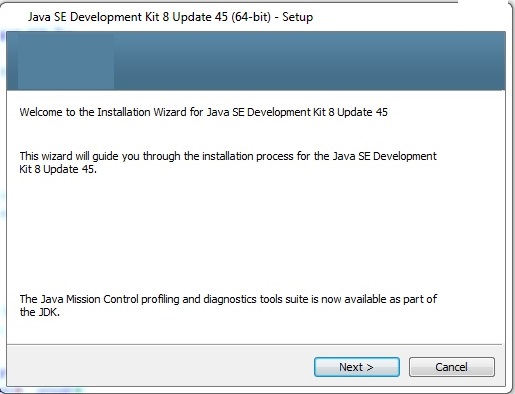Viewport: 515px width, 394px height.
Task: Click gray footer area left of Next
Action: coord(160,367)
